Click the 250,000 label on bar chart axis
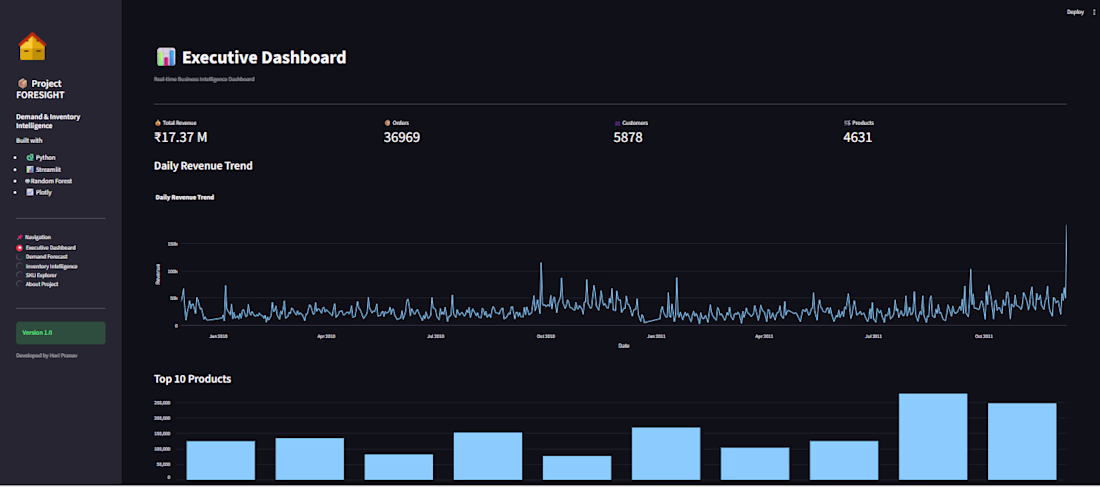 [x=163, y=403]
